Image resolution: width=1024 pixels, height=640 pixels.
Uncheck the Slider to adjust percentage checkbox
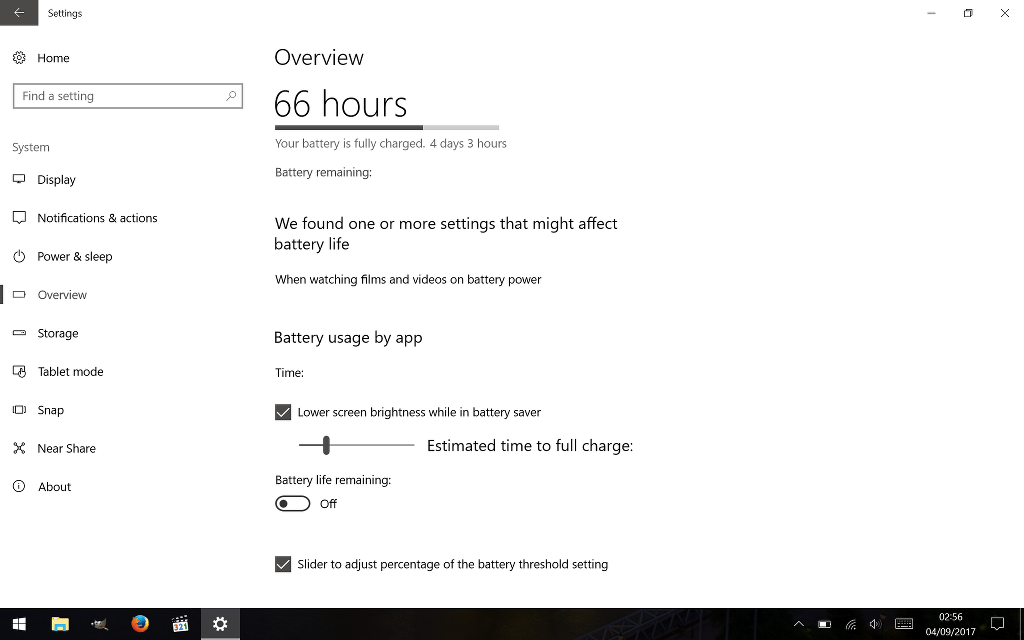(283, 564)
